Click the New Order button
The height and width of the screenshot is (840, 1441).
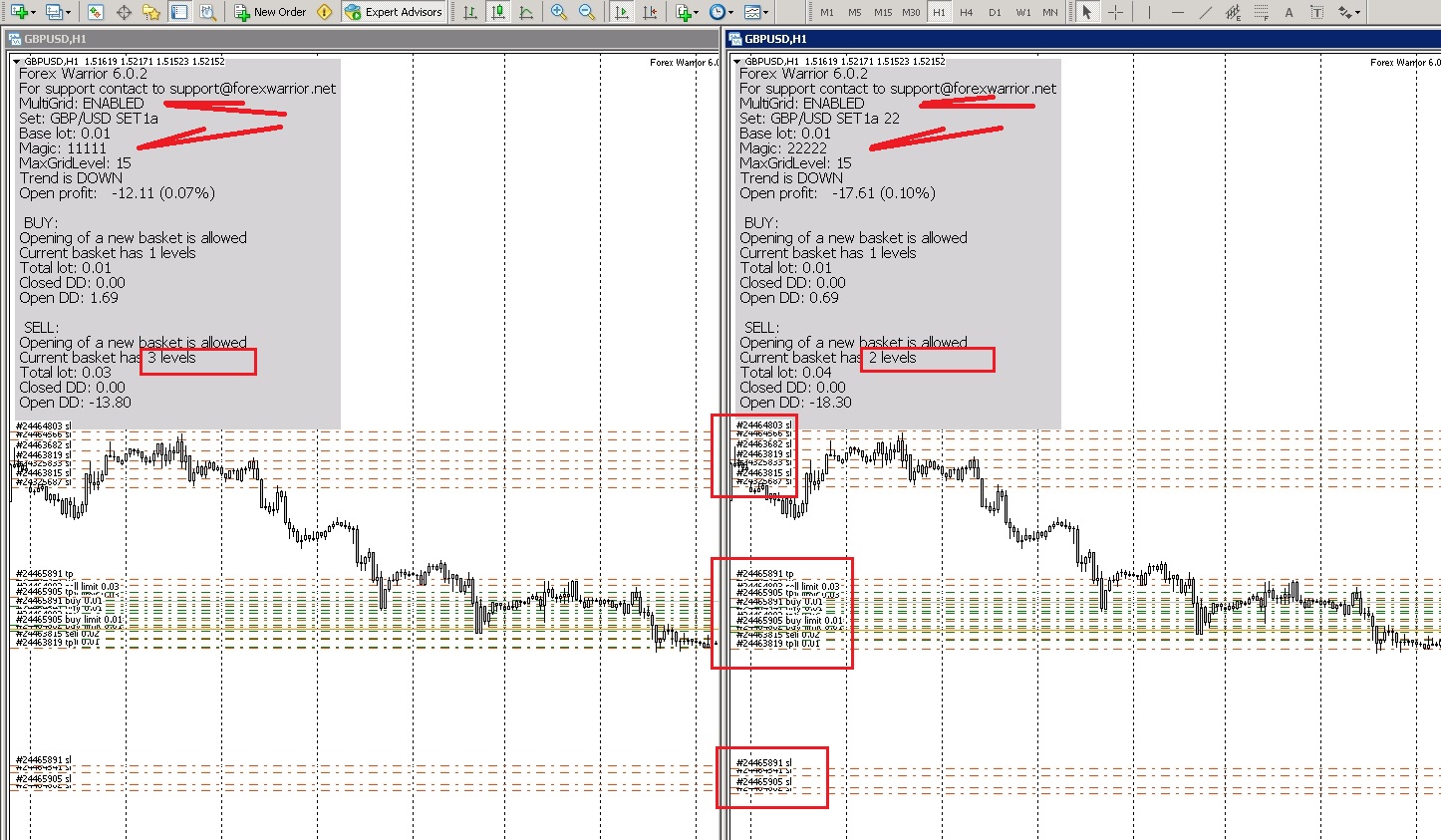tap(270, 12)
